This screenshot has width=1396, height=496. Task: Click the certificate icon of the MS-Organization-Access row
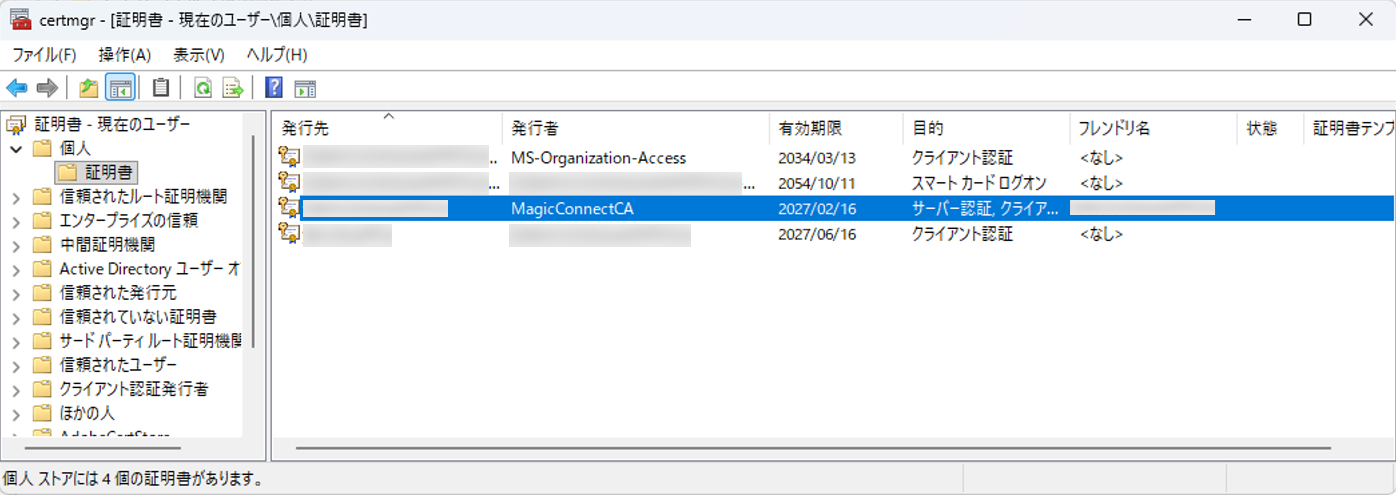click(289, 157)
